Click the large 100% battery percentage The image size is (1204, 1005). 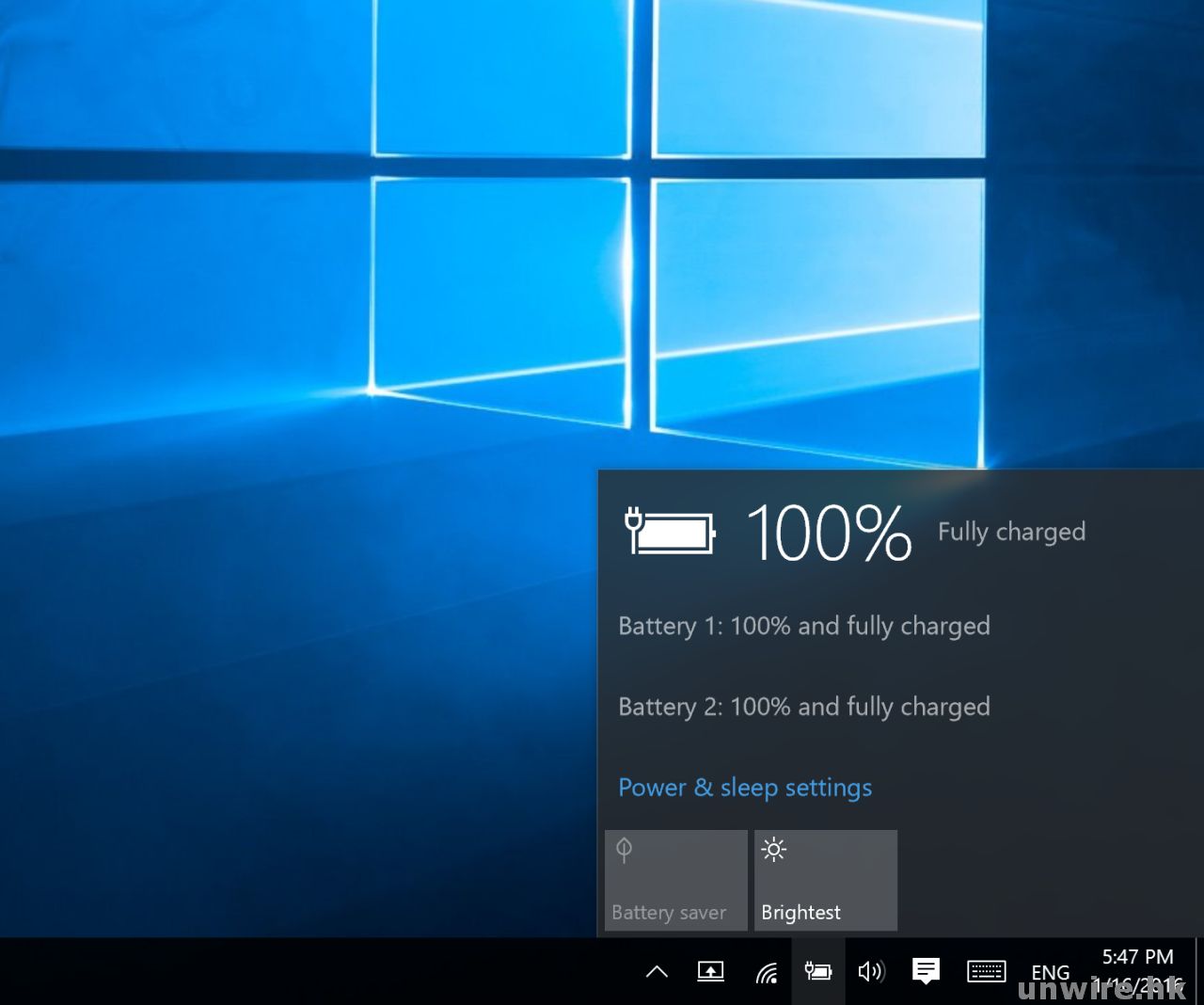[x=829, y=533]
